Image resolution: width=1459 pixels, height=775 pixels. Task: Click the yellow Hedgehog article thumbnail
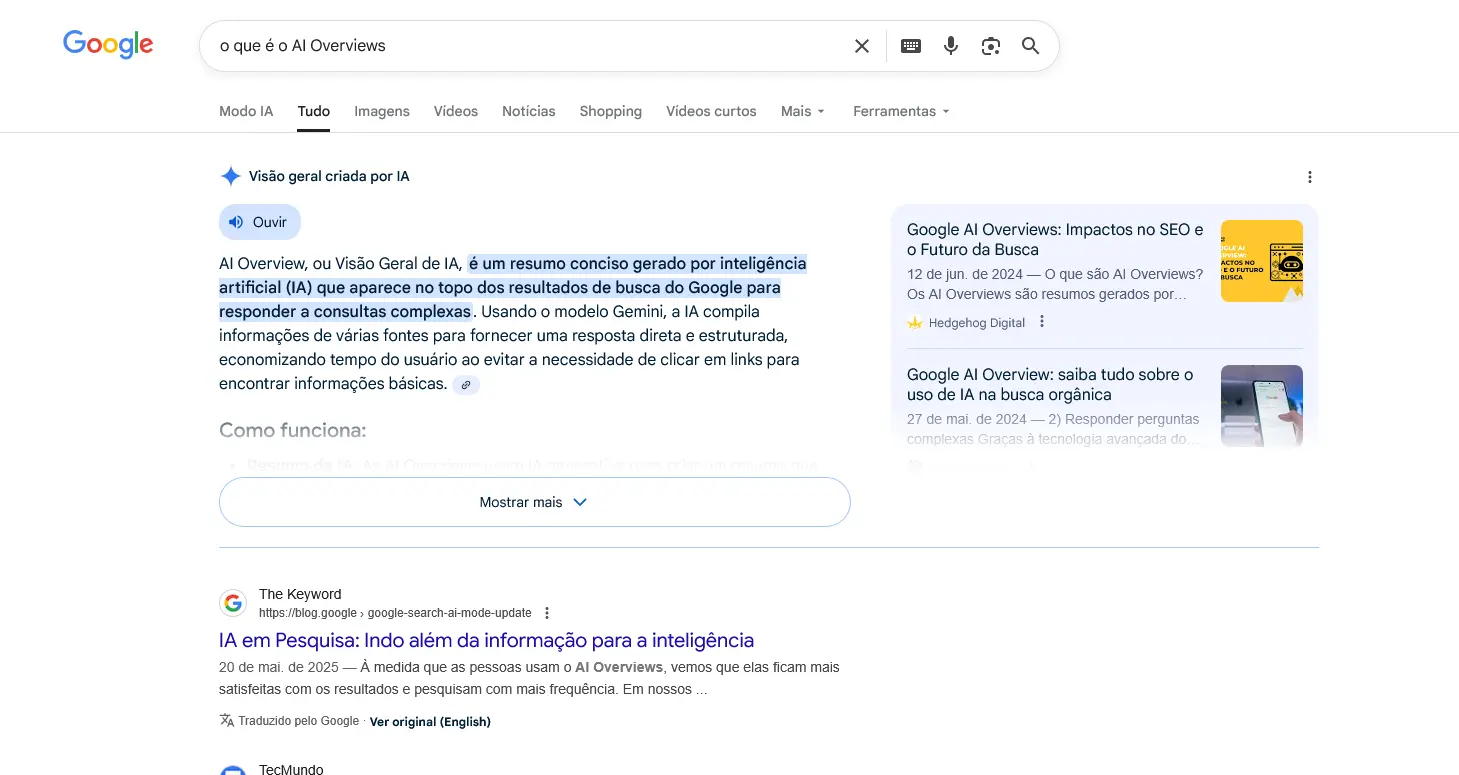coord(1262,261)
